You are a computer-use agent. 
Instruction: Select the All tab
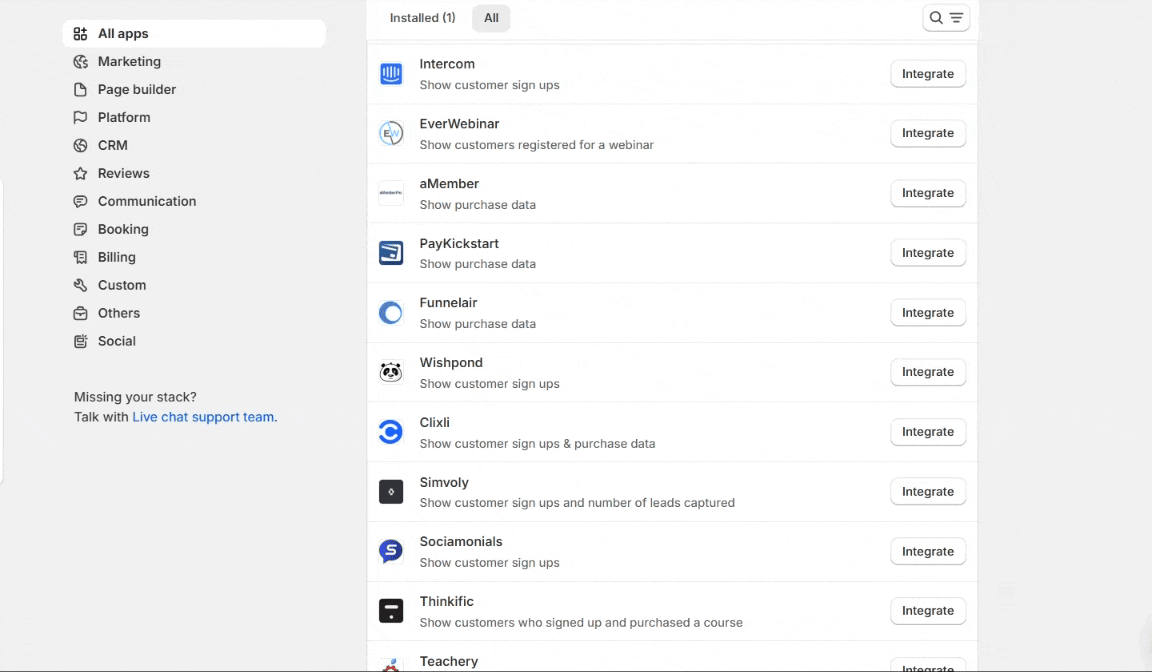tap(491, 18)
